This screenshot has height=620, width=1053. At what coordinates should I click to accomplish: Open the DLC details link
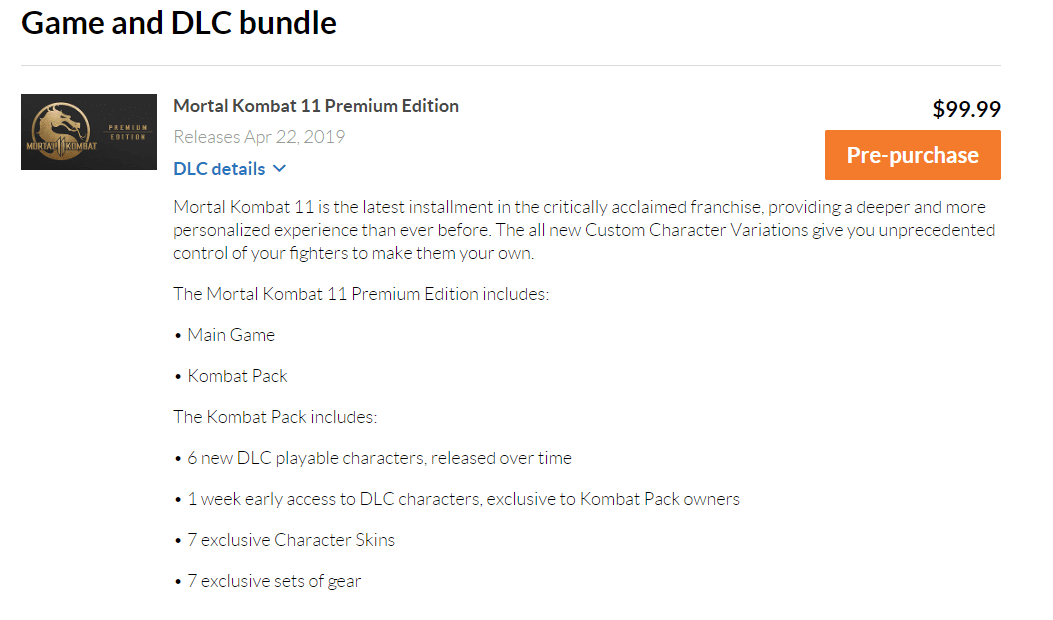[x=219, y=169]
